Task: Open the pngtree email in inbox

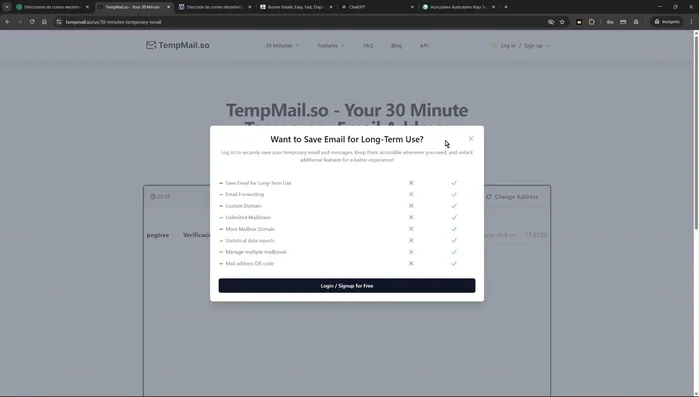Action: pyautogui.click(x=347, y=235)
